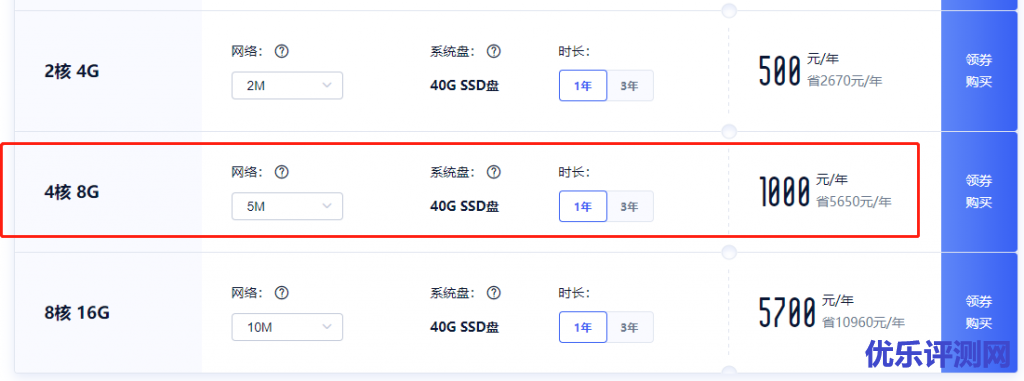Select 3年 duration for 4核 8G plan
The width and height of the screenshot is (1024, 381).
coord(630,207)
